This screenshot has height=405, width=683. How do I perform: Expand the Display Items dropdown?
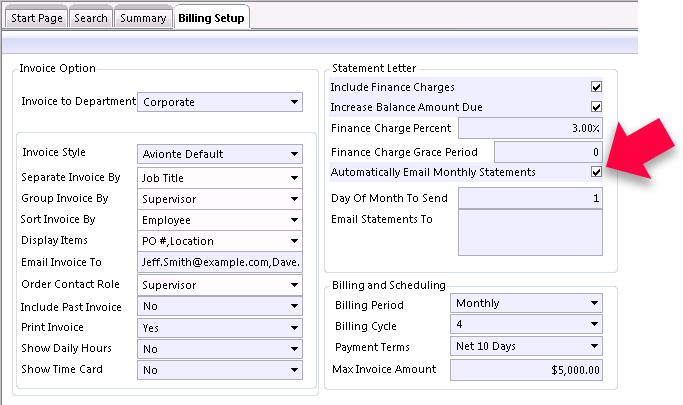[220, 241]
